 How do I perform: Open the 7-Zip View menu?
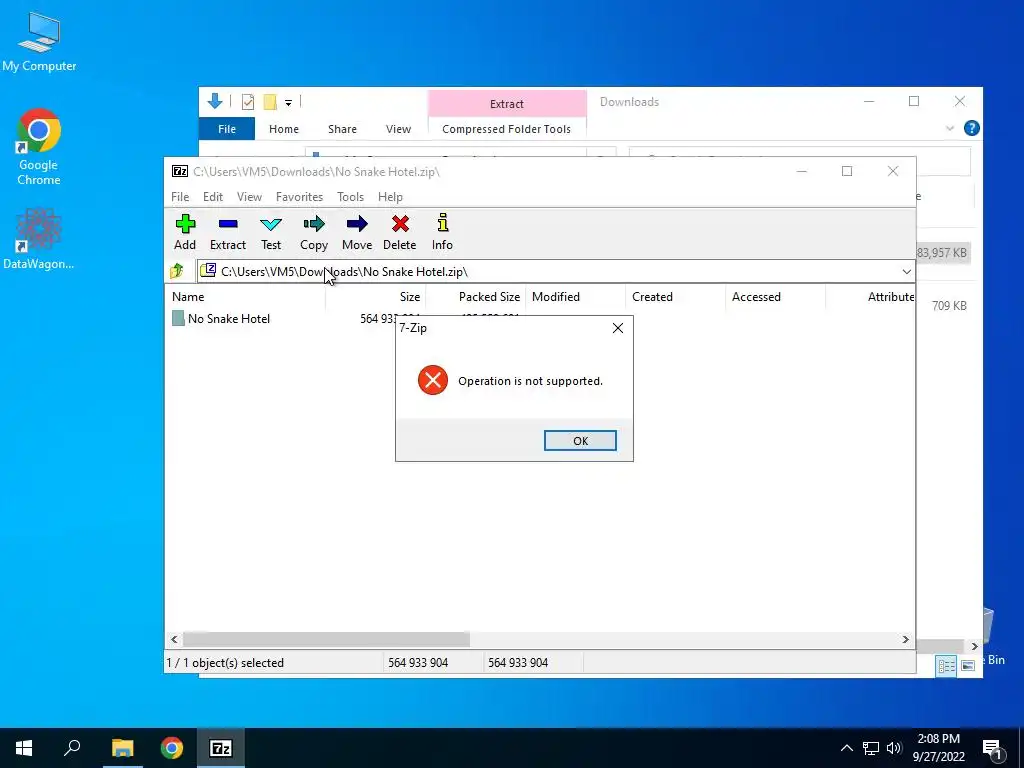point(249,197)
